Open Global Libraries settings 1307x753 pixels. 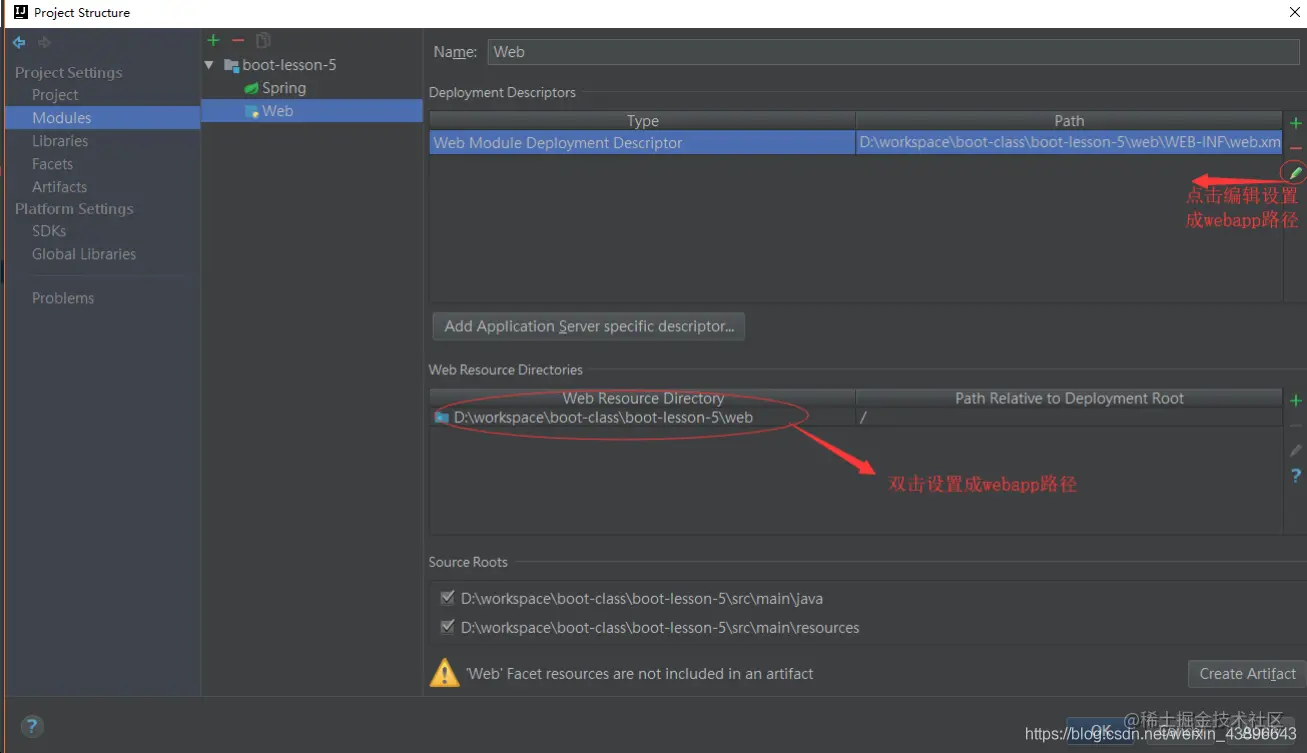coord(84,254)
